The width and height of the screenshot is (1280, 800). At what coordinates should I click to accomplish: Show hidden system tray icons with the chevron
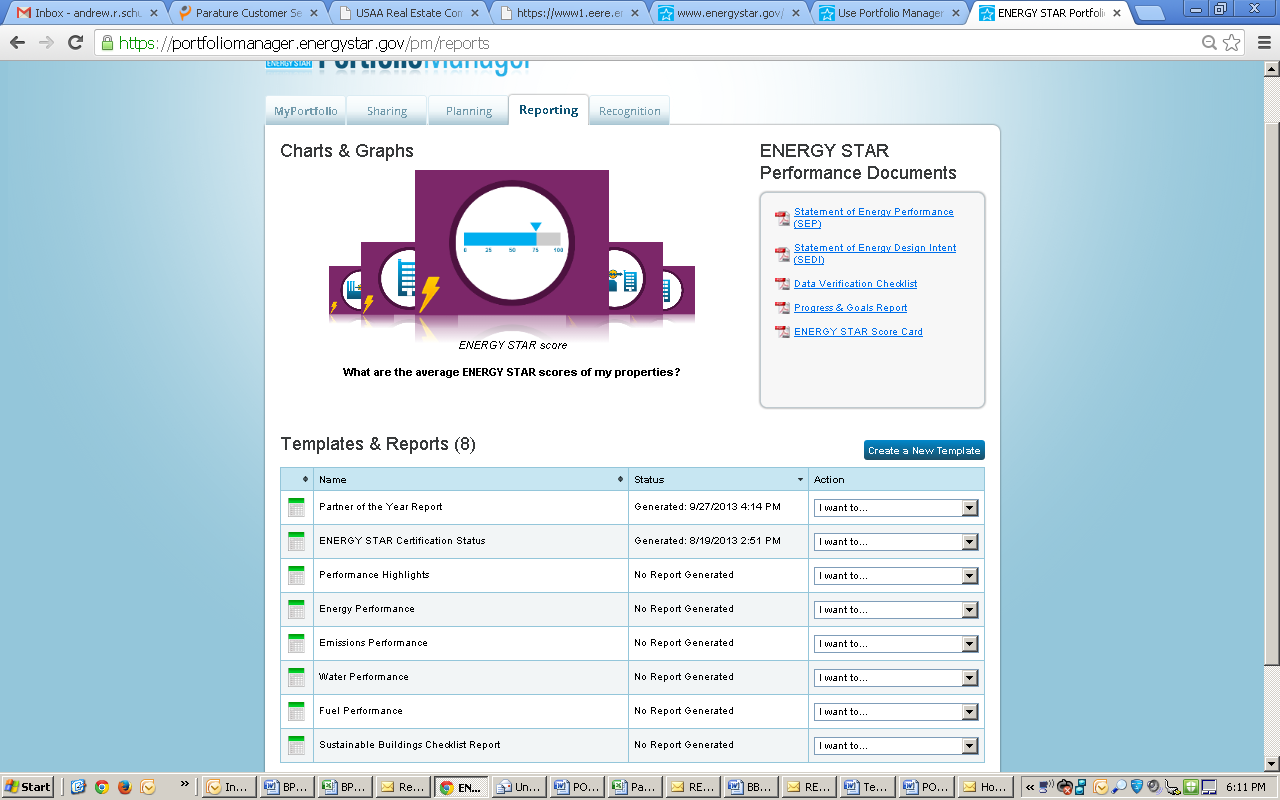(1030, 787)
